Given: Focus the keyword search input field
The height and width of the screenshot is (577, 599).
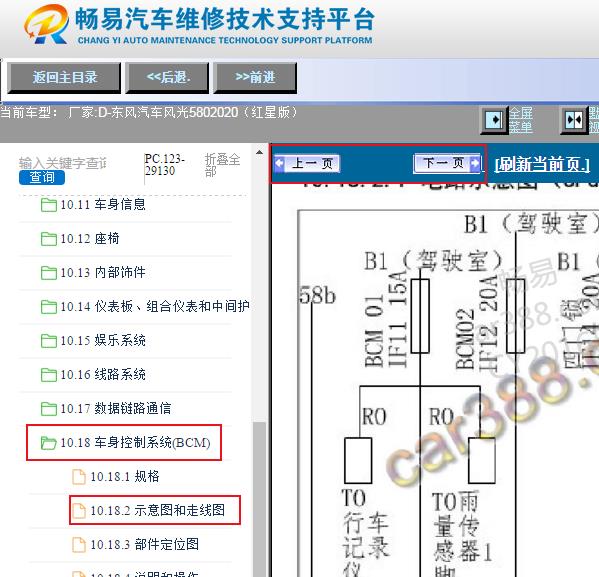Looking at the screenshot, I should pyautogui.click(x=63, y=163).
